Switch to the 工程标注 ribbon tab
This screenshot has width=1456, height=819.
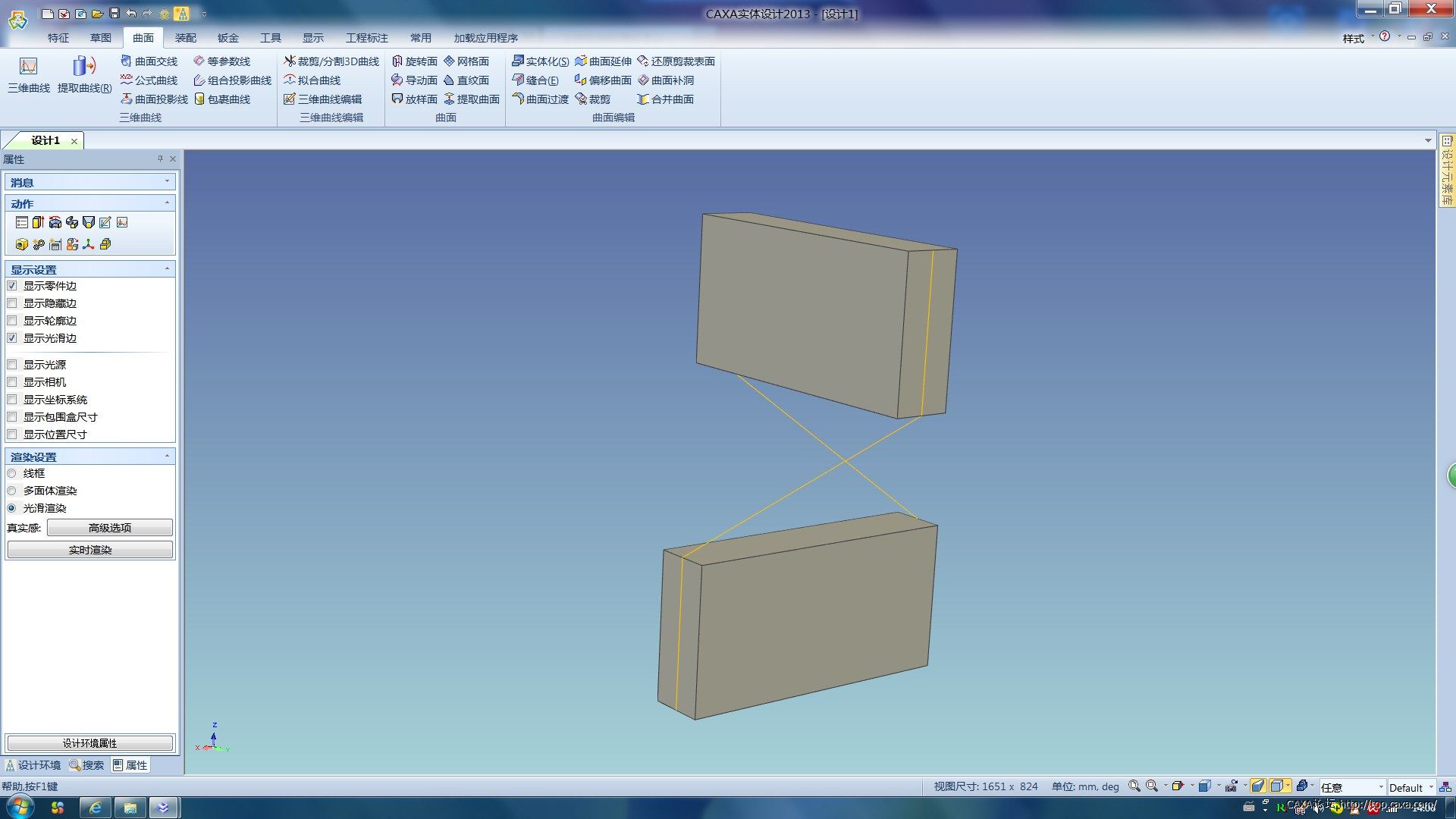tap(367, 38)
